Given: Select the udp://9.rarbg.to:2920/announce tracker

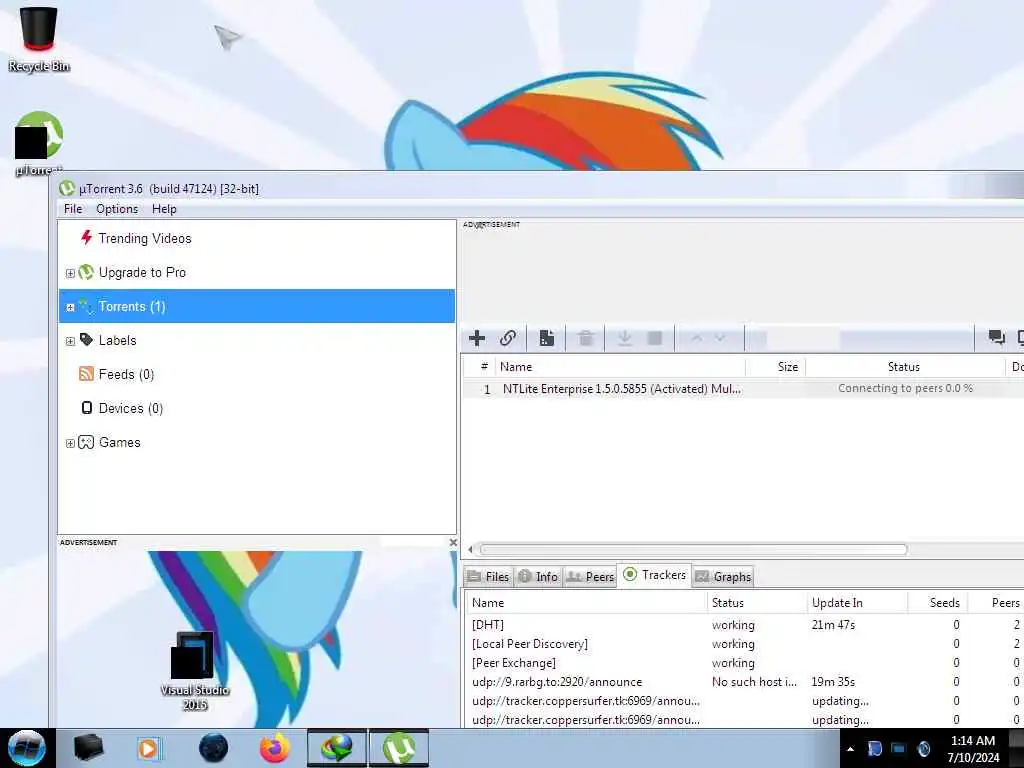Looking at the screenshot, I should (744, 682).
